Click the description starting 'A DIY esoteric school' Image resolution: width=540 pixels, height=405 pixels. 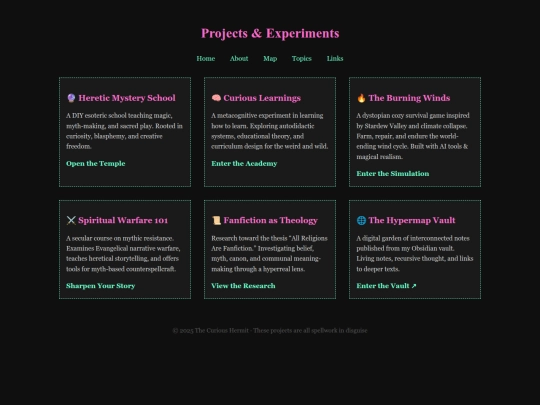point(124,131)
